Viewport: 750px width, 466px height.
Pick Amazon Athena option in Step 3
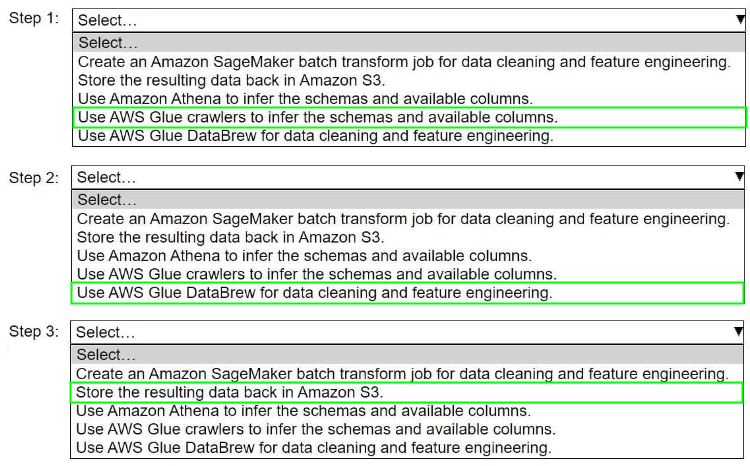(x=304, y=410)
